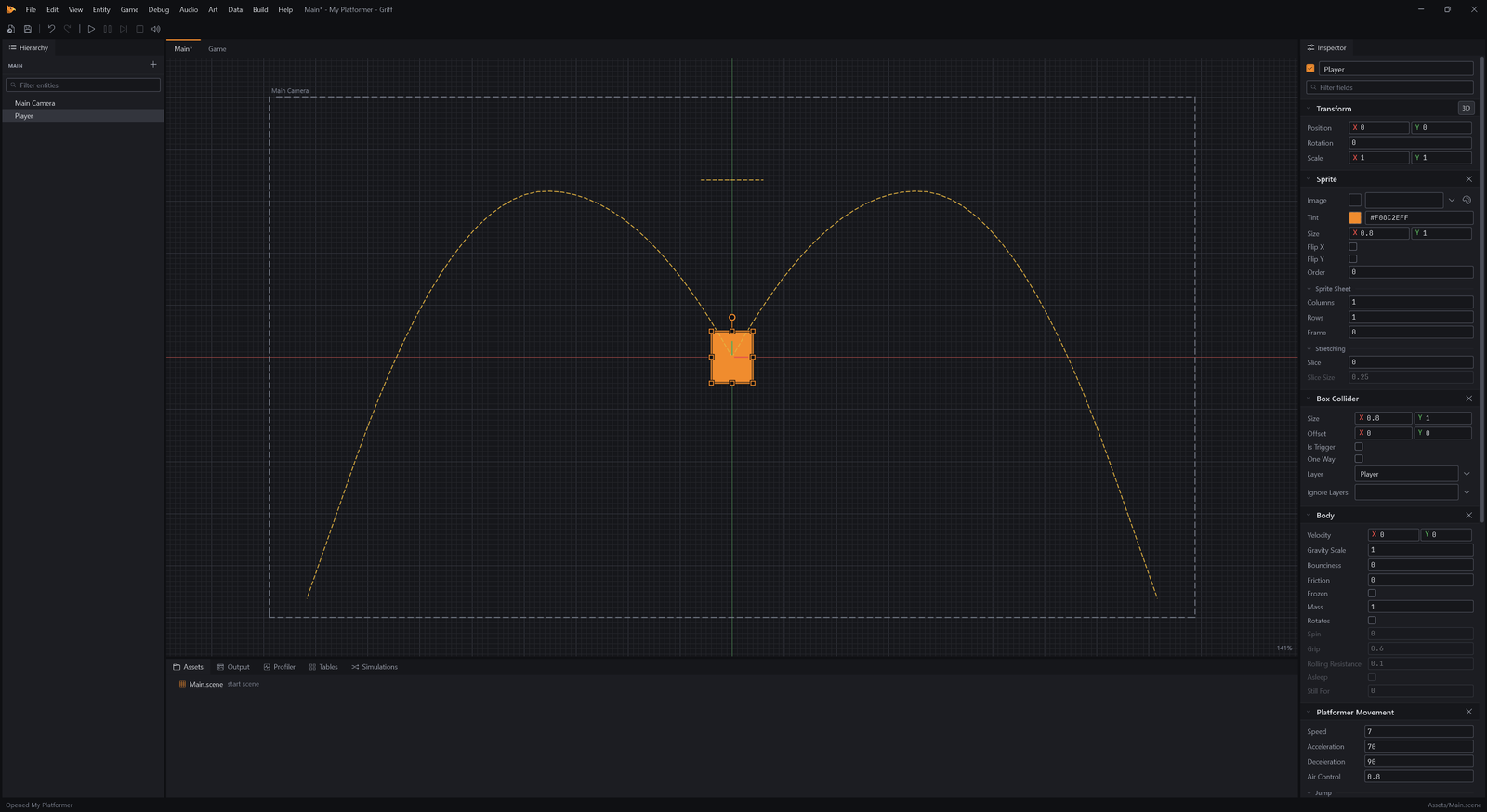Enable the Flip Y checkbox
Image resolution: width=1487 pixels, height=812 pixels.
click(x=1353, y=259)
